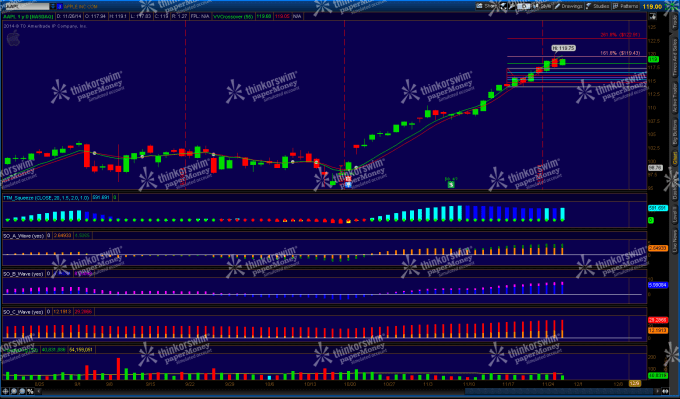This screenshot has height=399, width=680.
Task: Open the Trade sidebar tab
Action: click(x=675, y=23)
